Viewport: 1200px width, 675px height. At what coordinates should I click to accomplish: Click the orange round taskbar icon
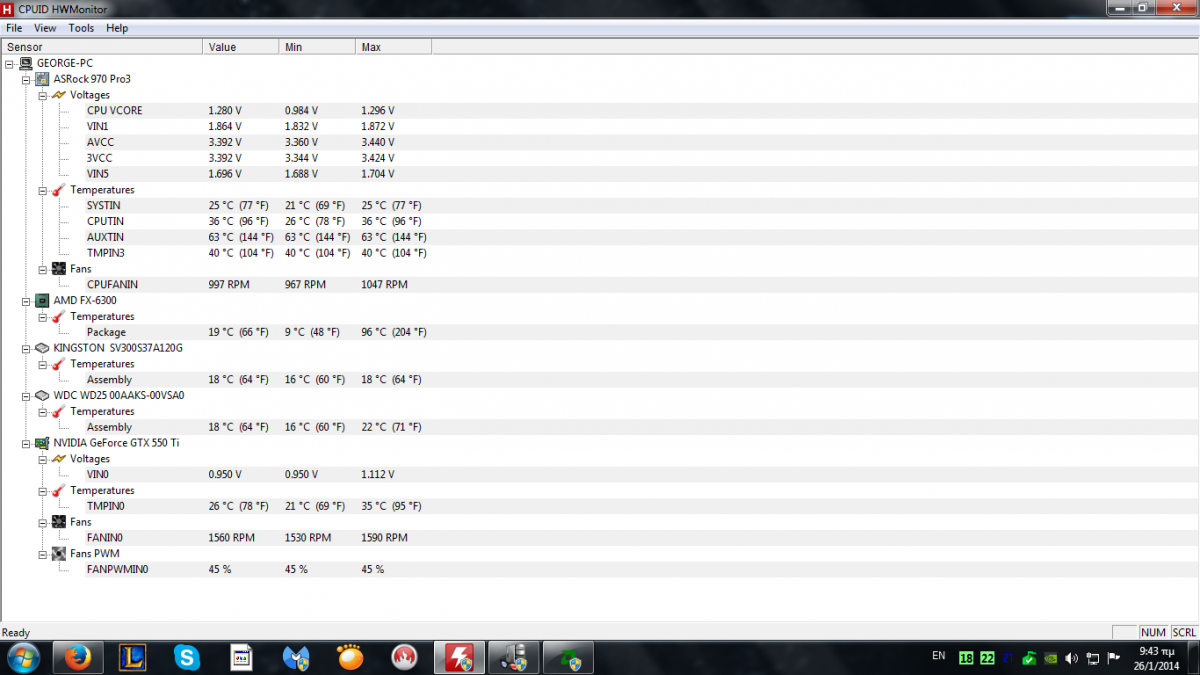(x=350, y=657)
